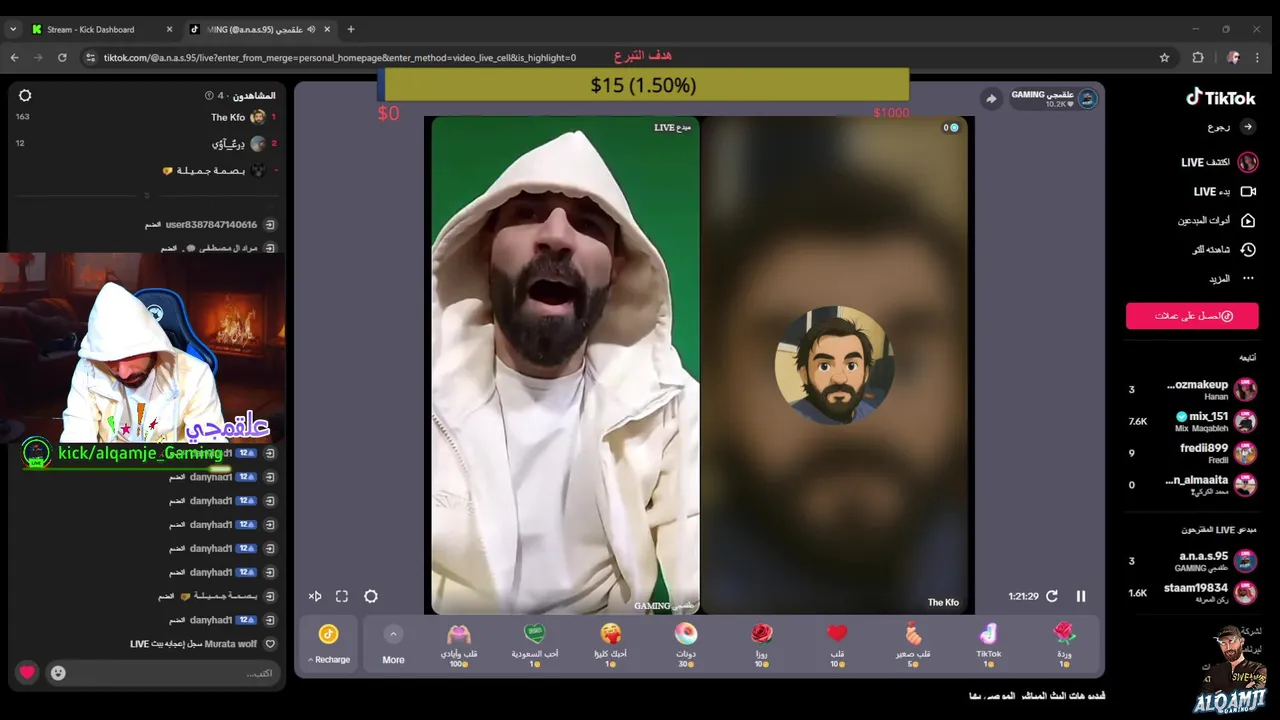Open ozmakeup Hanan live channel

pos(1192,389)
